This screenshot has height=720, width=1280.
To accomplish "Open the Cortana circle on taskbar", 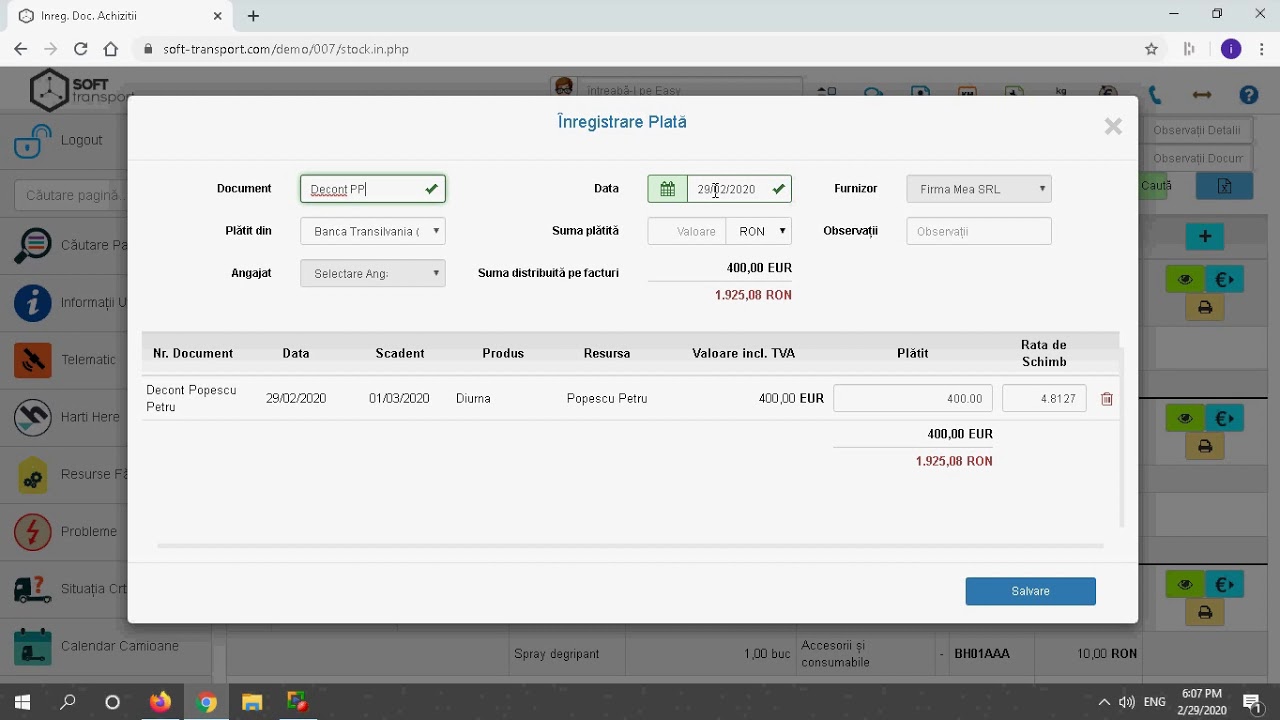I will [112, 702].
